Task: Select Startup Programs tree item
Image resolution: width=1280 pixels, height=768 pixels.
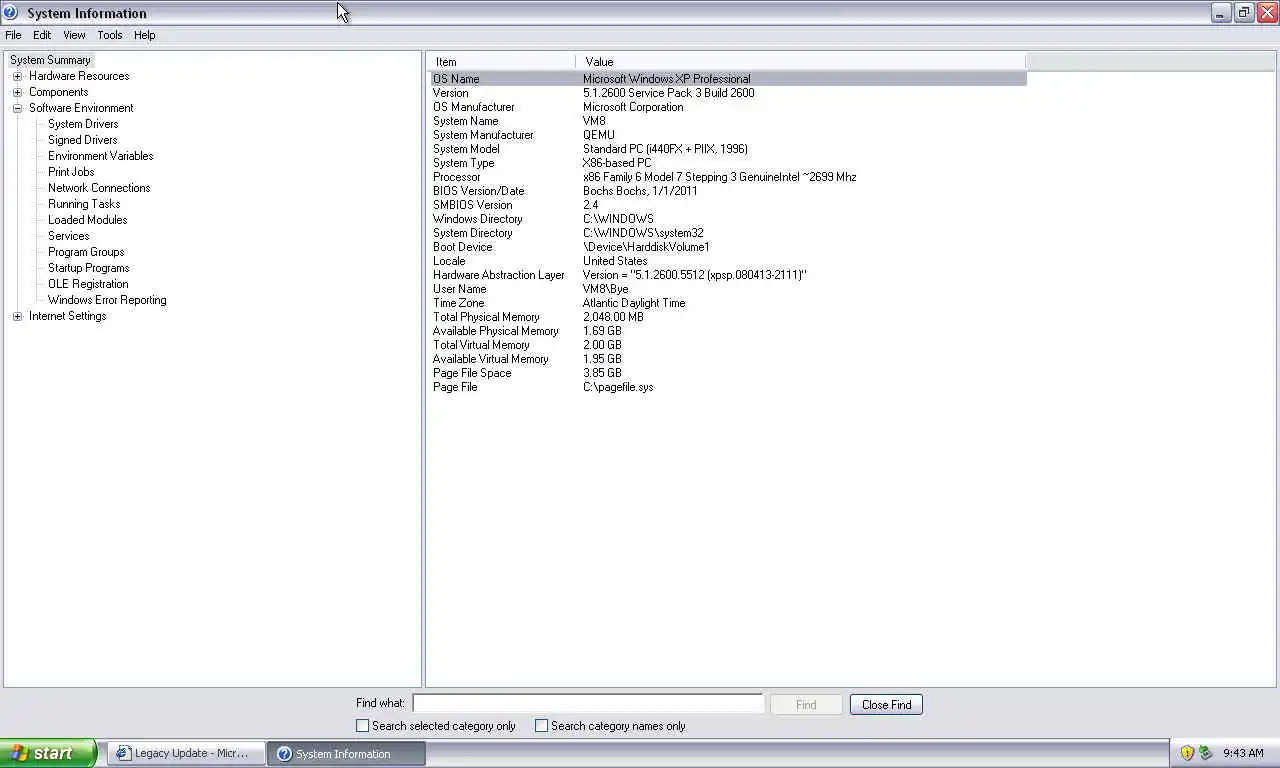Action: pyautogui.click(x=89, y=268)
